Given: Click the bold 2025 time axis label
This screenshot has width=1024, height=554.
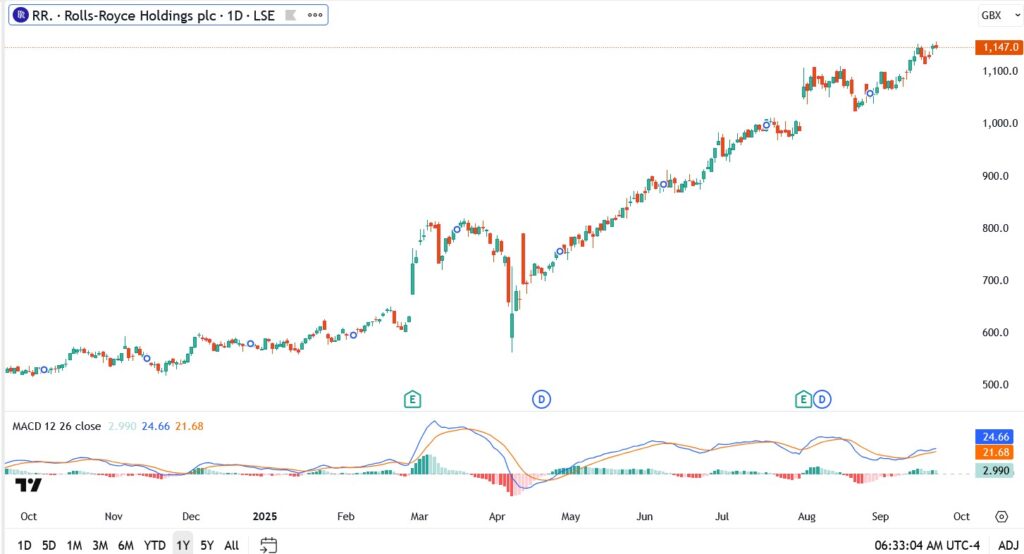Looking at the screenshot, I should (264, 516).
